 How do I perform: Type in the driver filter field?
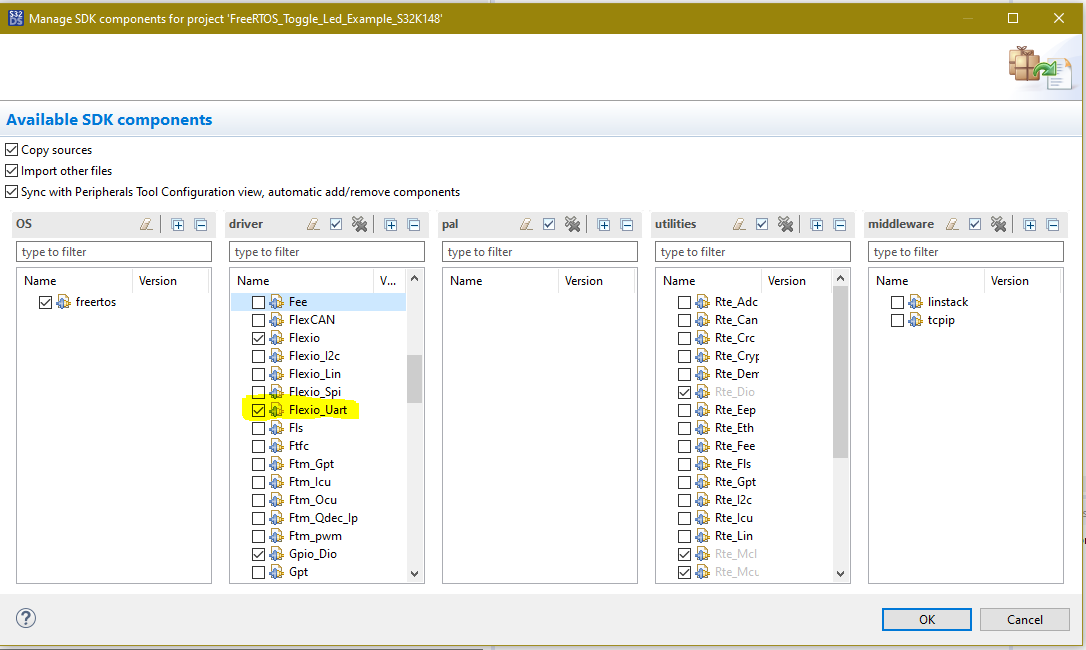click(326, 251)
